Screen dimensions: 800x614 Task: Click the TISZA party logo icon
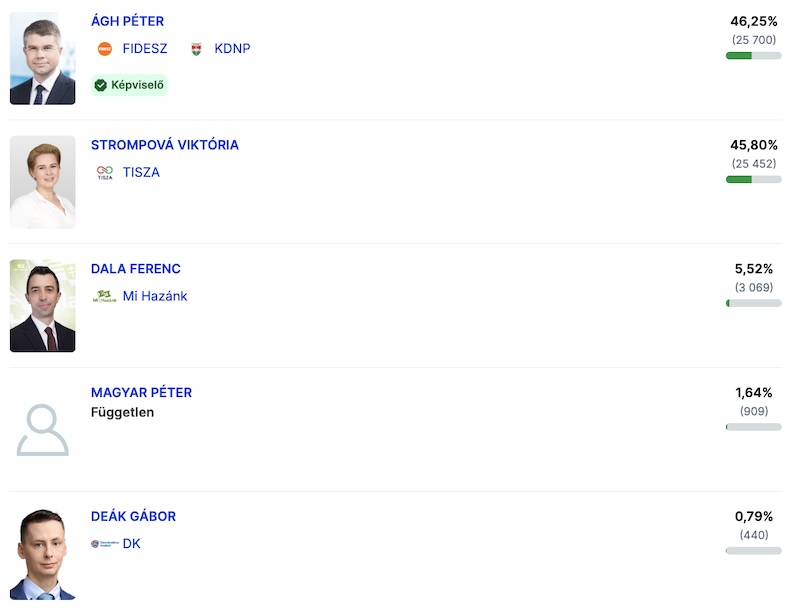105,172
